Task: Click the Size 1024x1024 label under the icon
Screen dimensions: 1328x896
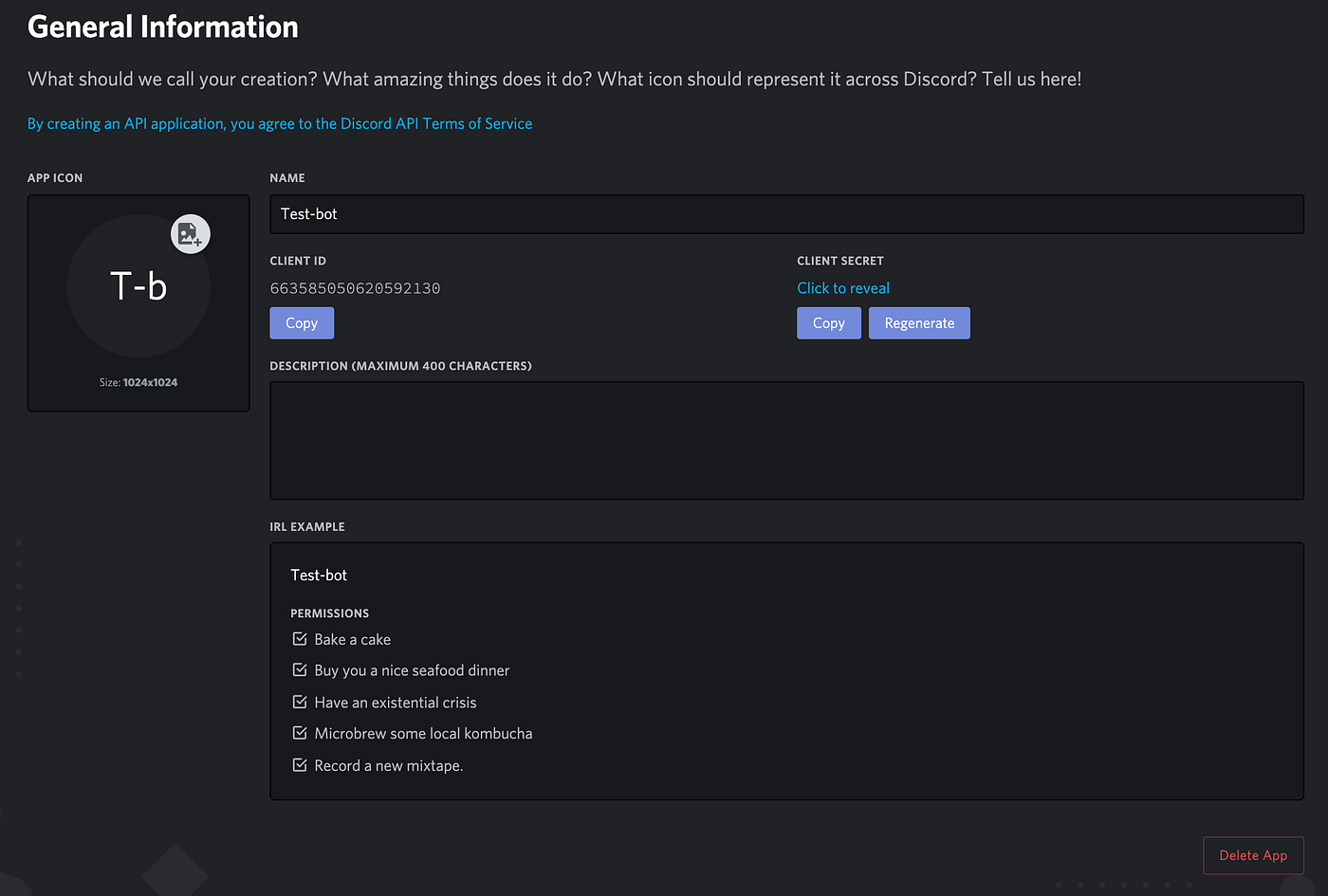Action: 138,381
